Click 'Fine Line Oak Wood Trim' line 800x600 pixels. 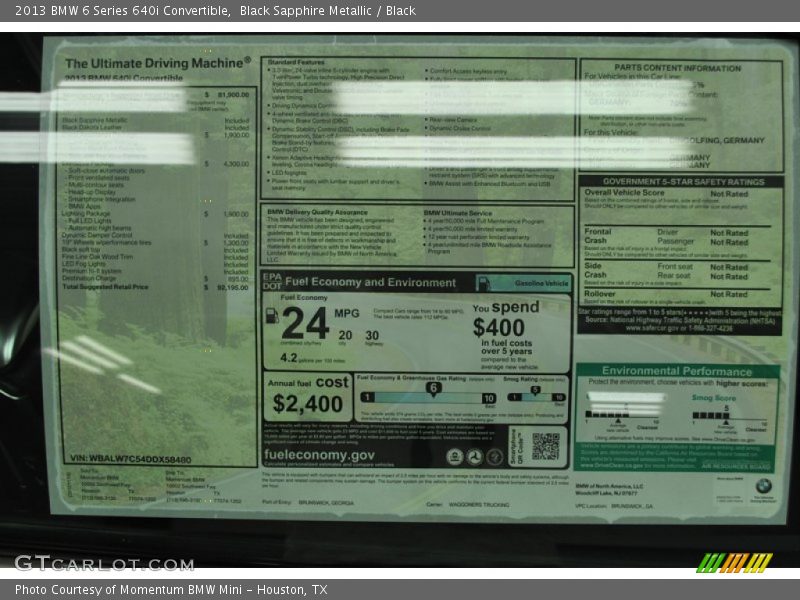click(97, 257)
